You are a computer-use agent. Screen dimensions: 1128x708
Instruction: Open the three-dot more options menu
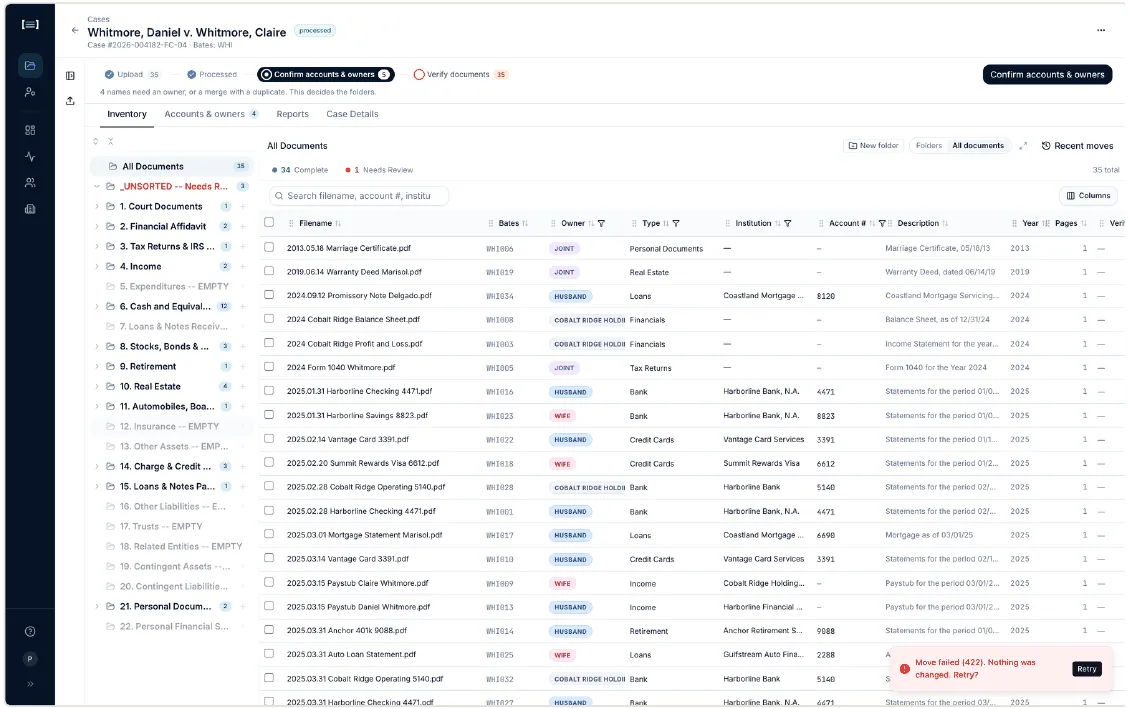coord(1101,30)
